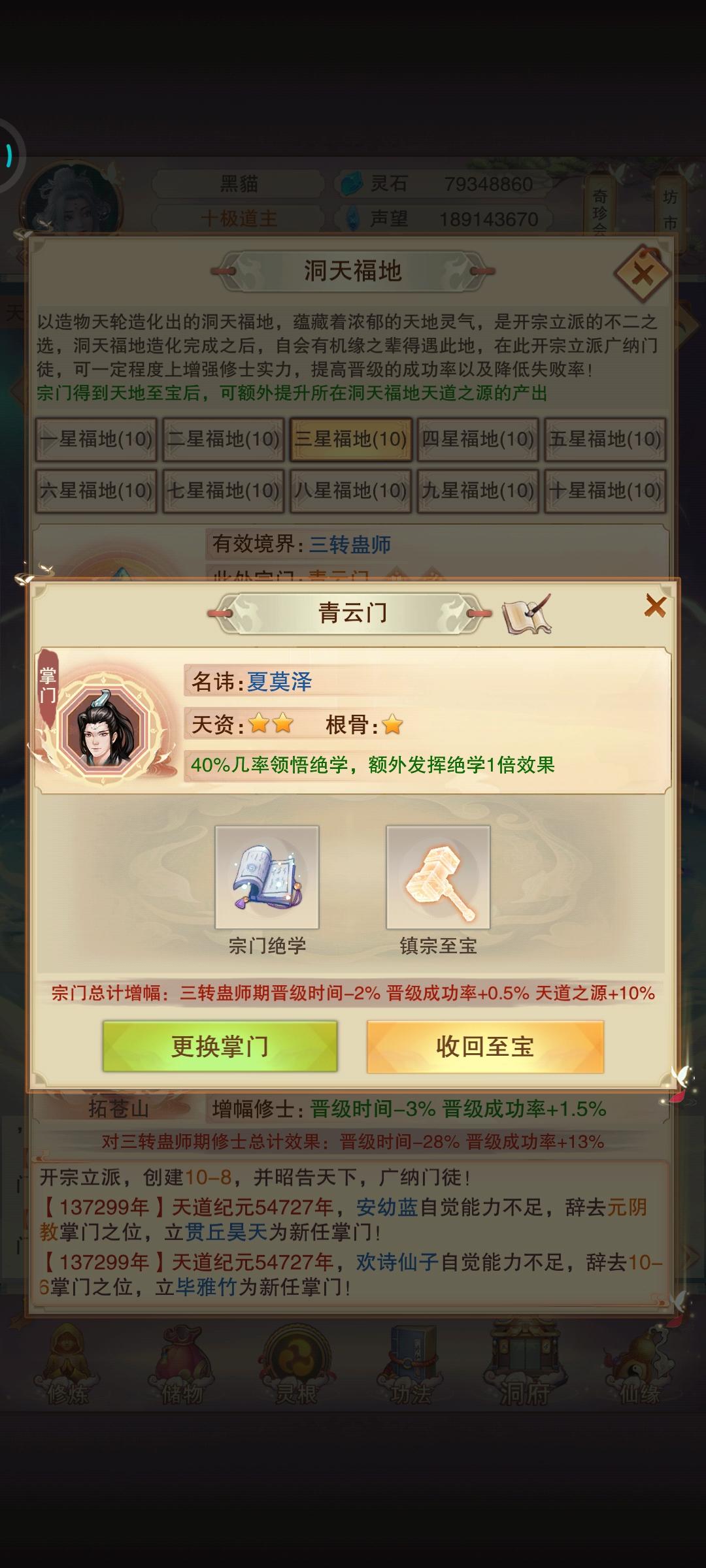Open the 储物 bag icon
Viewport: 706px width, 1568px height.
[x=182, y=1367]
